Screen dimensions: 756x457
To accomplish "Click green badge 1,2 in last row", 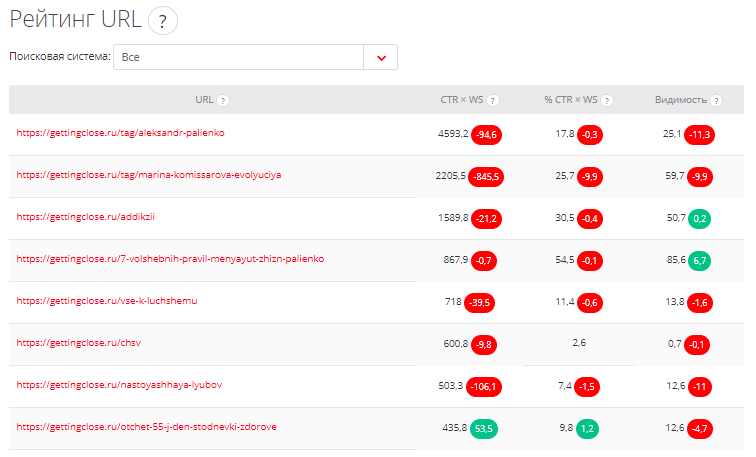I will tap(587, 429).
